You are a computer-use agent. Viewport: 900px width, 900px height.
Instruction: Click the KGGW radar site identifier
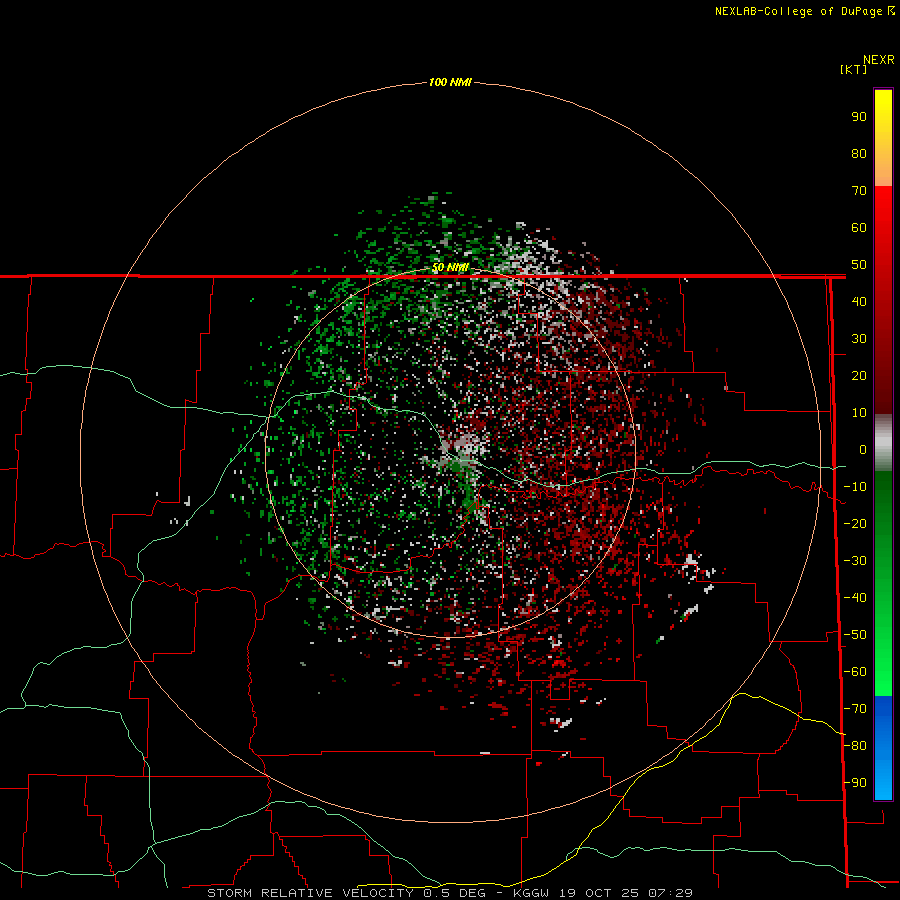coord(533,893)
